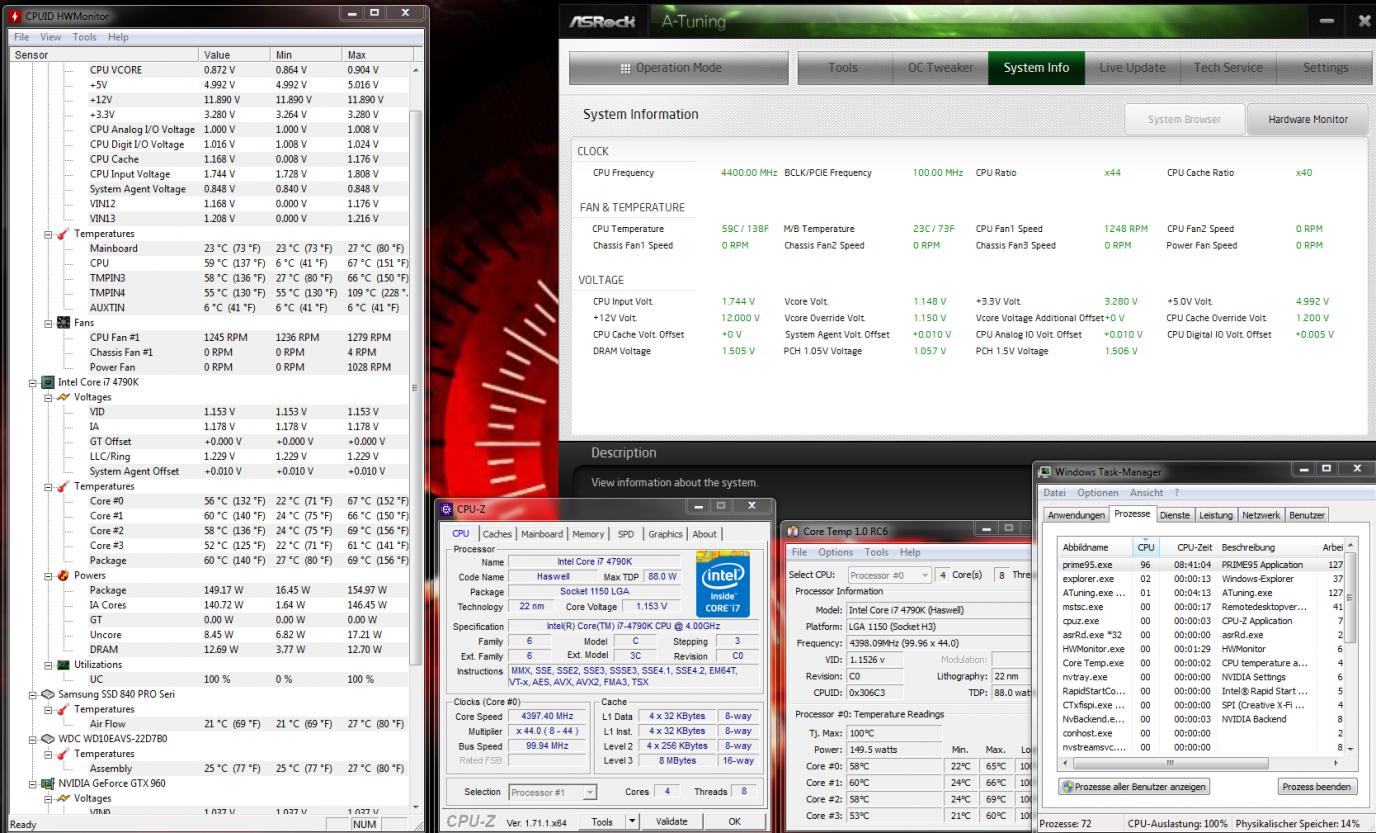Open the Tools tab in A-Tuning
The width and height of the screenshot is (1376, 833).
click(843, 68)
